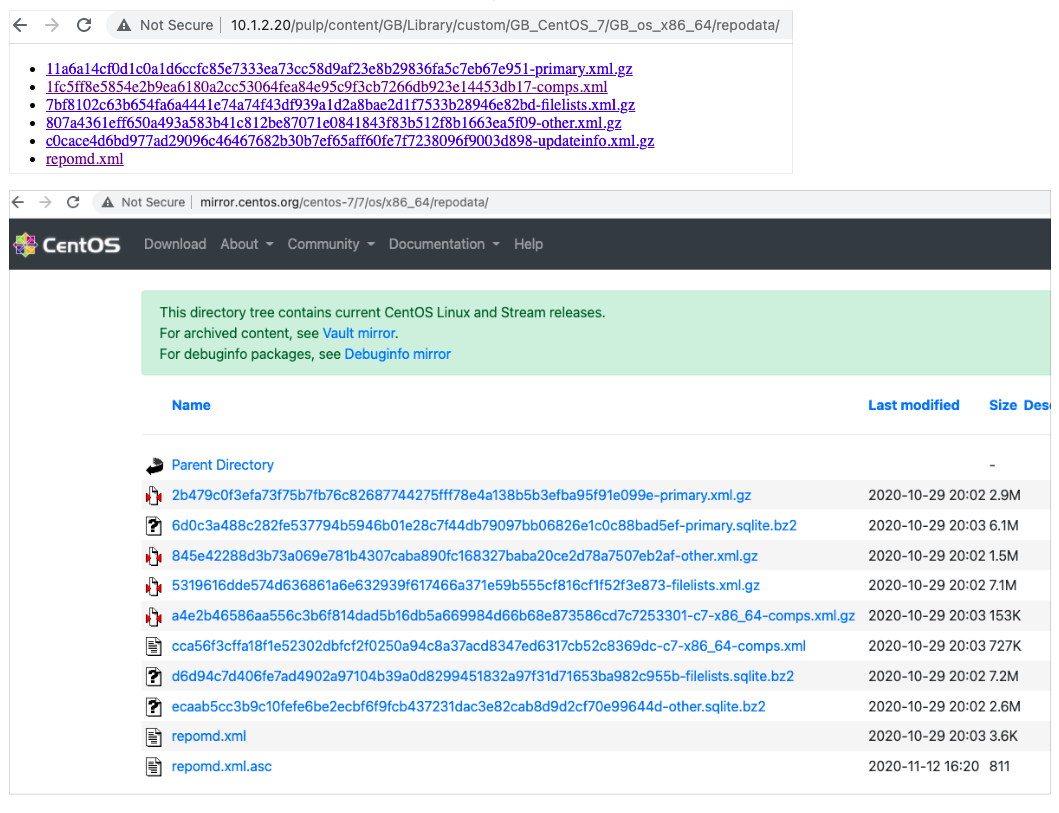
Task: Click the forward arrow in the 10.1.2.20 browser
Action: (52, 26)
